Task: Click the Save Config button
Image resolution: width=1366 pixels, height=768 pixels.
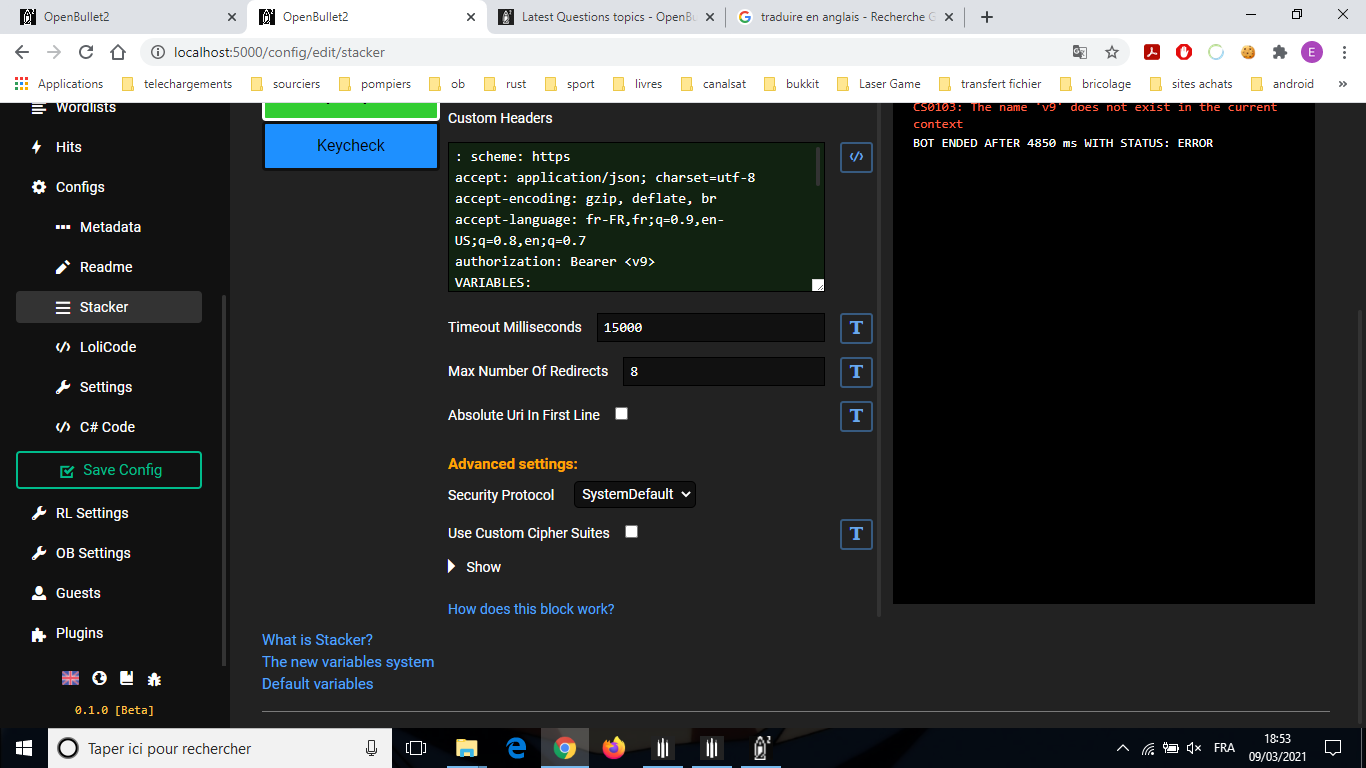Action: coord(109,470)
